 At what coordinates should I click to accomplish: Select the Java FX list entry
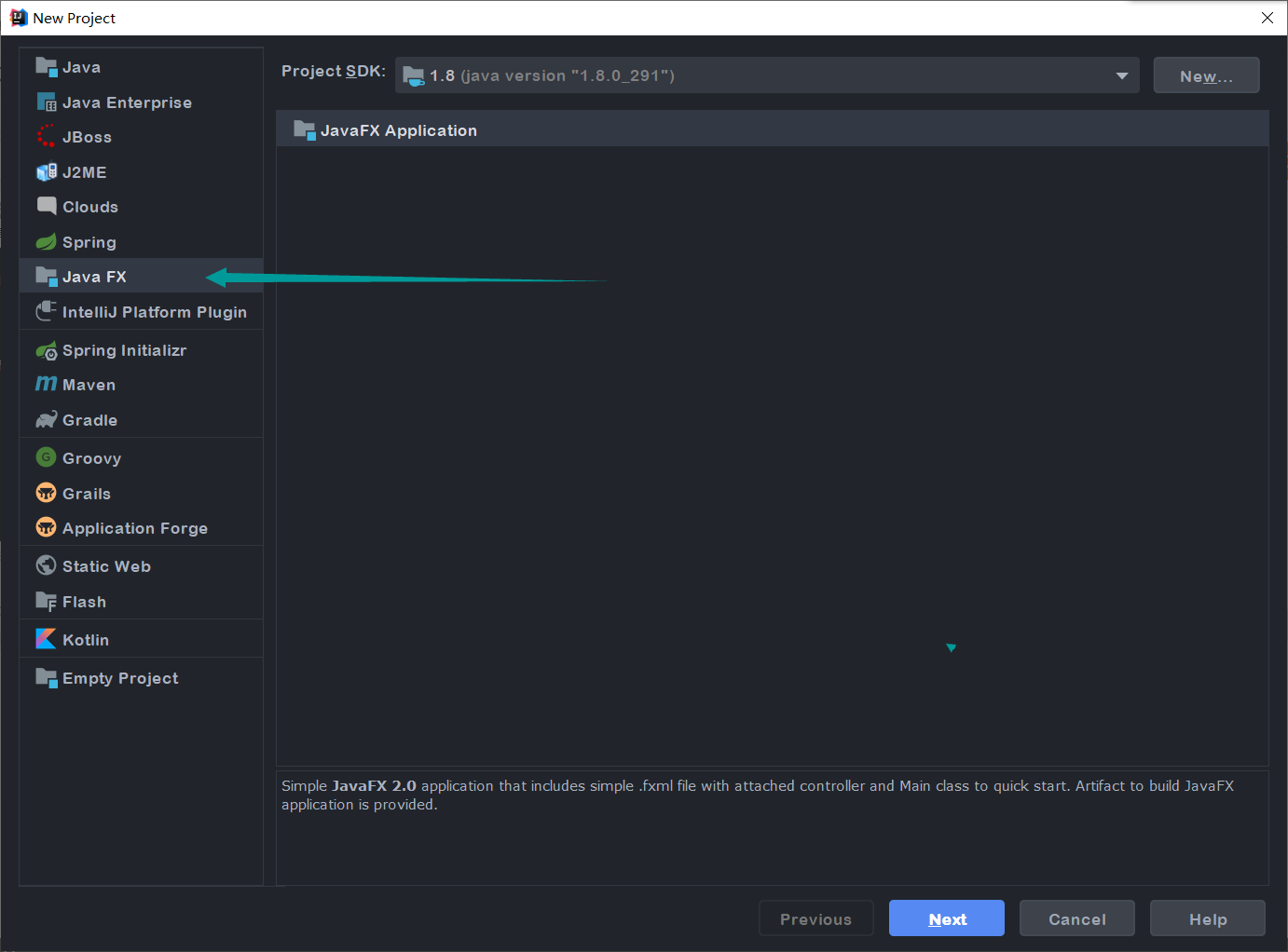point(141,277)
